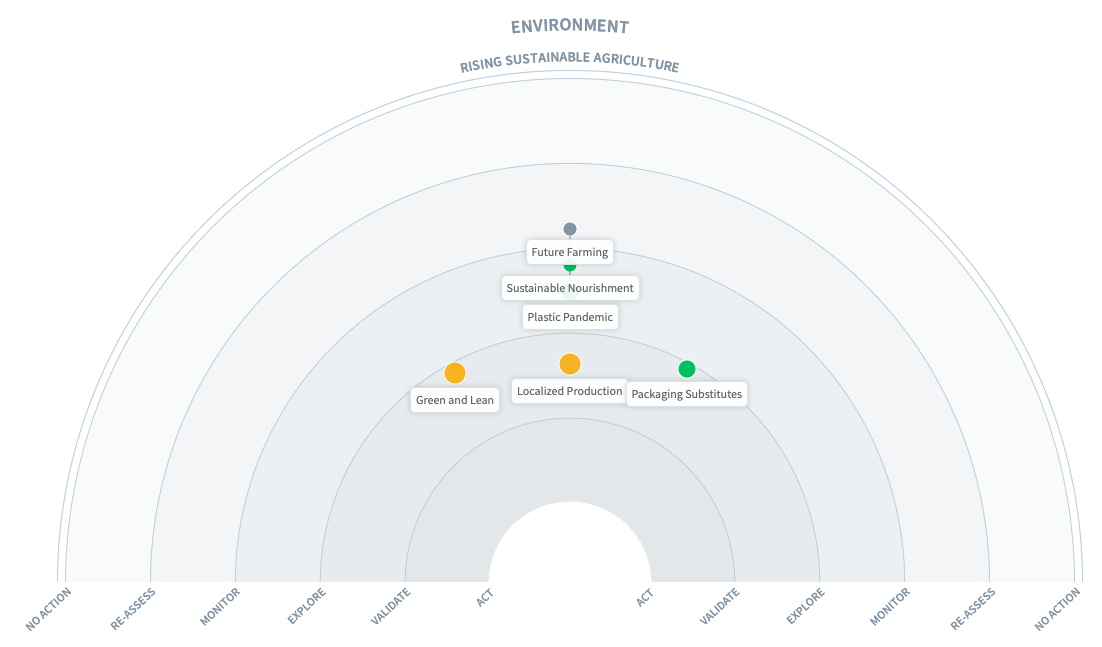
Task: Select the Localized Production label
Action: point(570,391)
